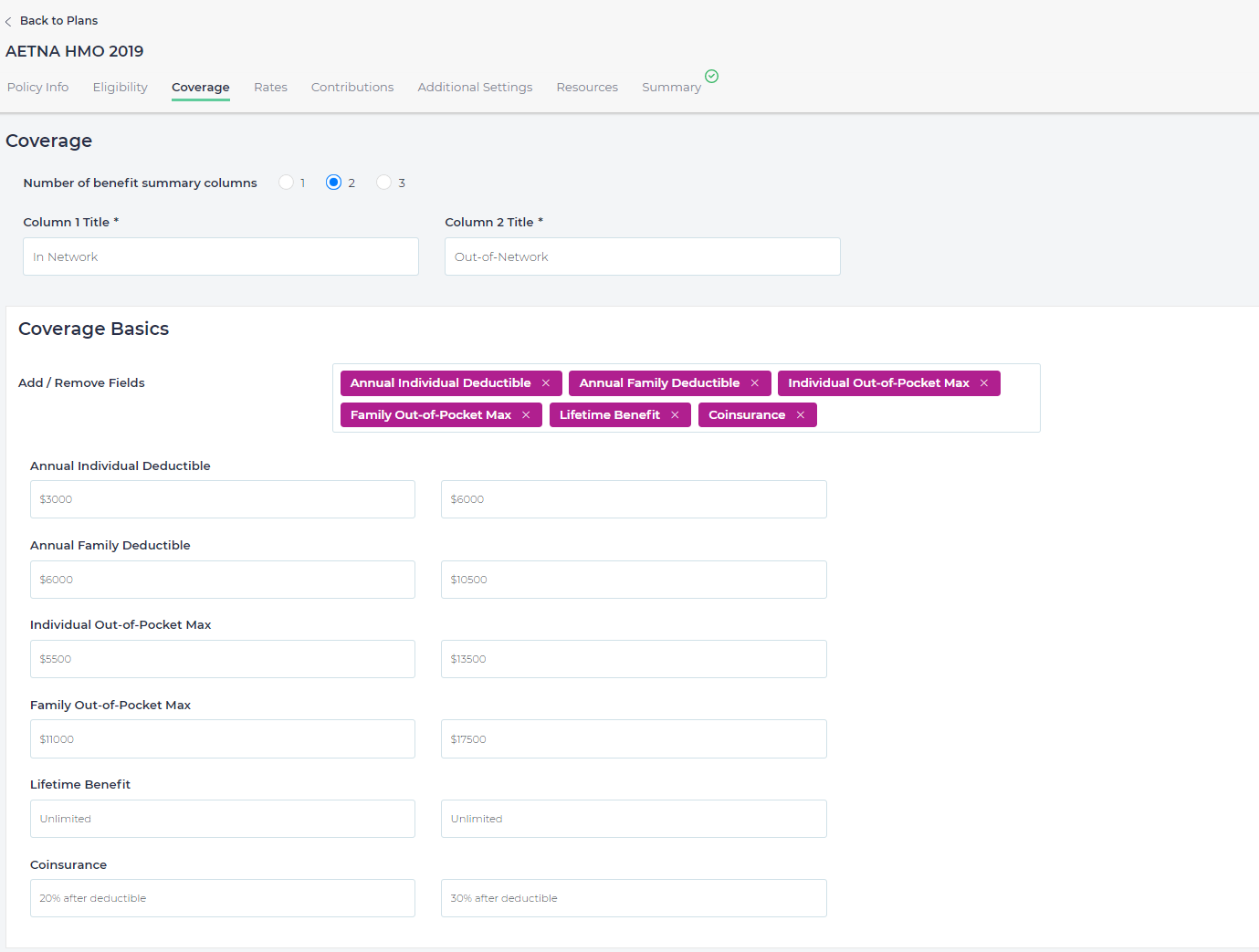Viewport: 1259px width, 952px height.
Task: Go to the Eligibility tab
Action: [120, 88]
